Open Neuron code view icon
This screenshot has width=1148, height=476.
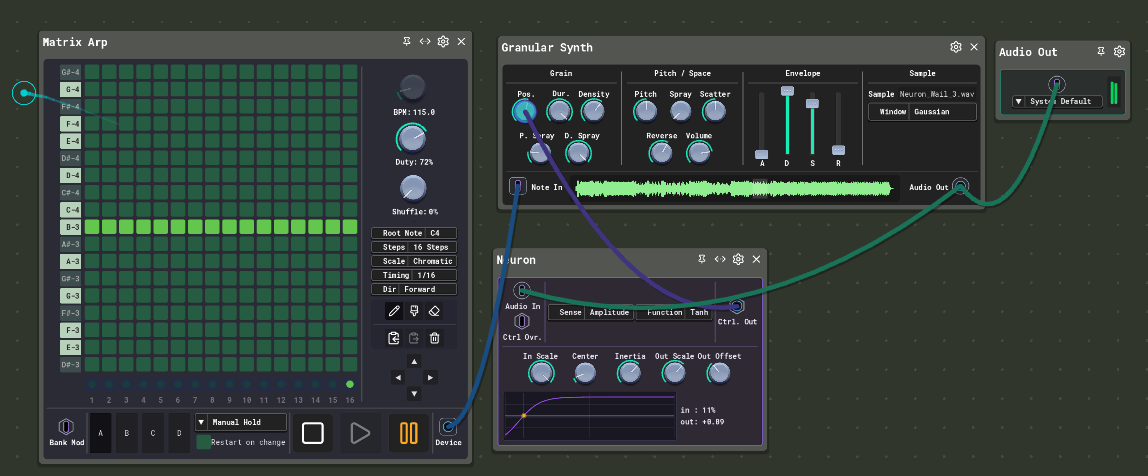(x=720, y=259)
